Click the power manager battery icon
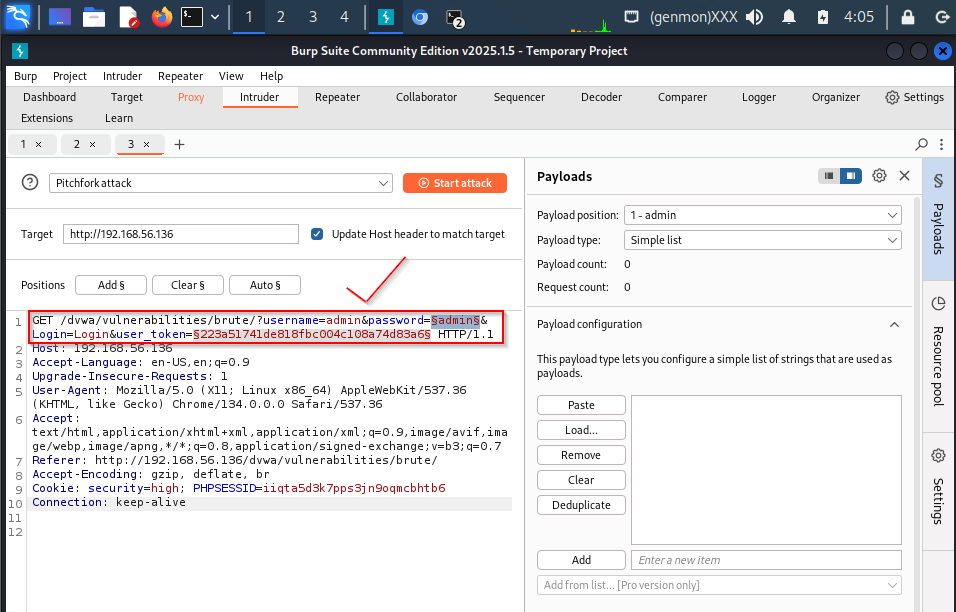Image resolution: width=956 pixels, height=612 pixels. click(x=822, y=16)
